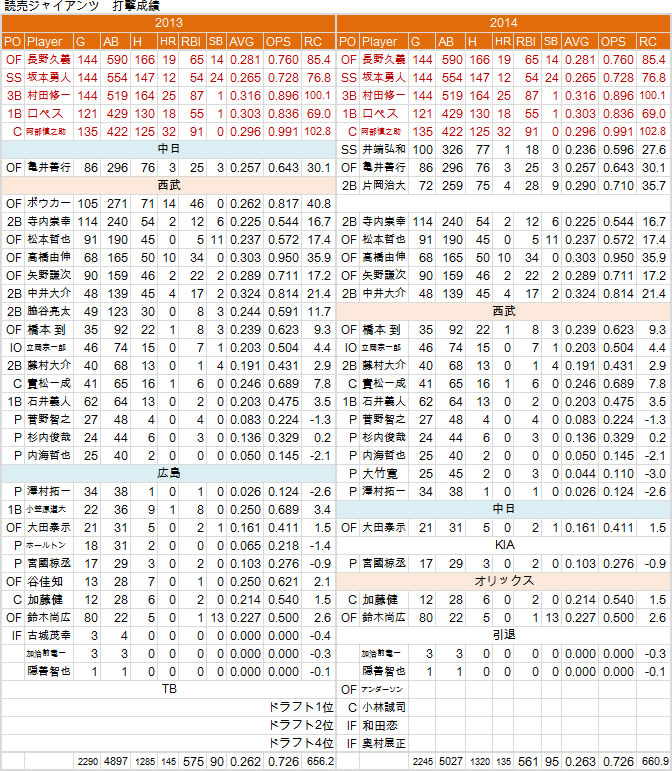The height and width of the screenshot is (771, 672).
Task: Select the 脇谷亮太 player cell
Action: pyautogui.click(x=49, y=312)
